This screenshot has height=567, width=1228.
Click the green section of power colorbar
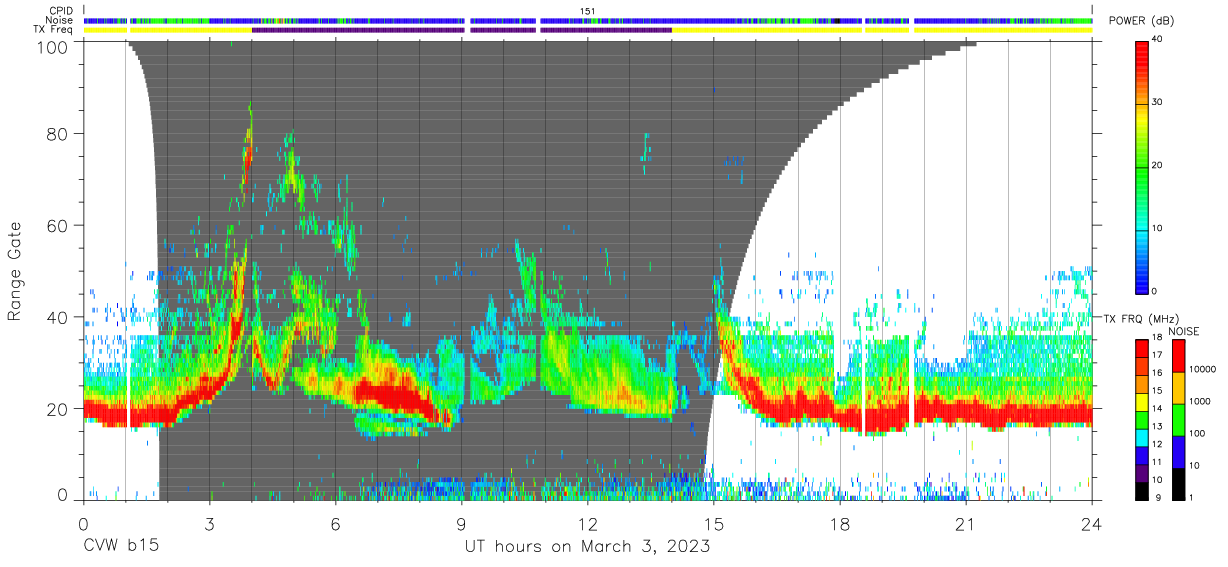1143,172
